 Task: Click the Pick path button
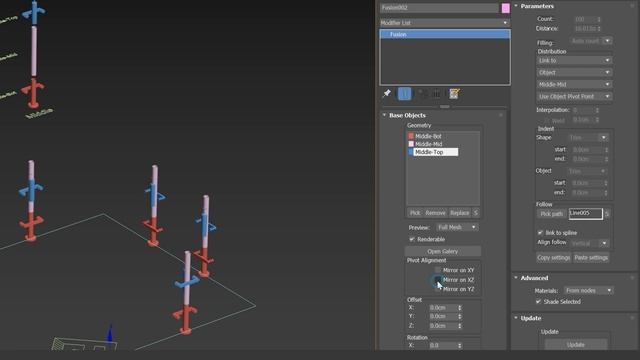551,213
